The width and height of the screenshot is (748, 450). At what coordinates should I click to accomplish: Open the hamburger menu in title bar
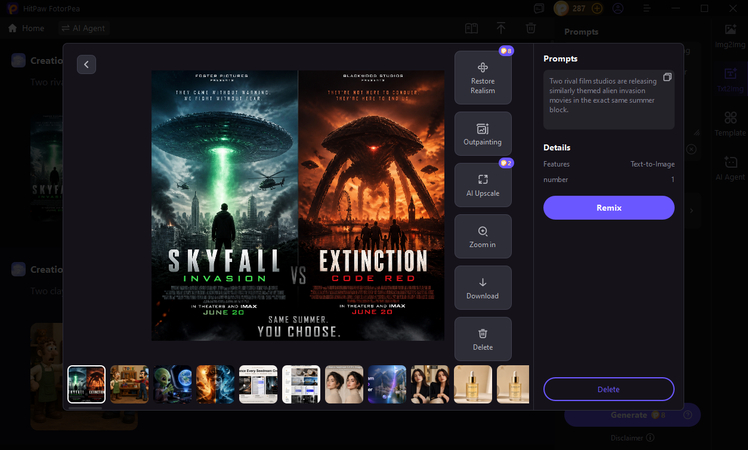click(x=647, y=9)
